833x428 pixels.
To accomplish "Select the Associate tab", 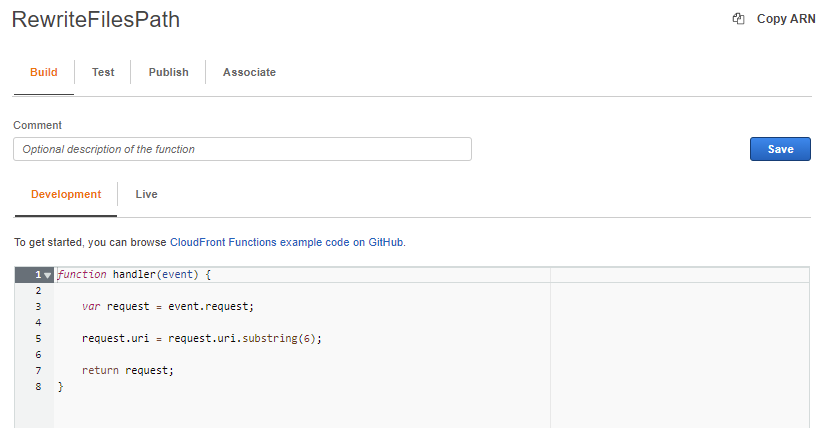I will (x=249, y=72).
